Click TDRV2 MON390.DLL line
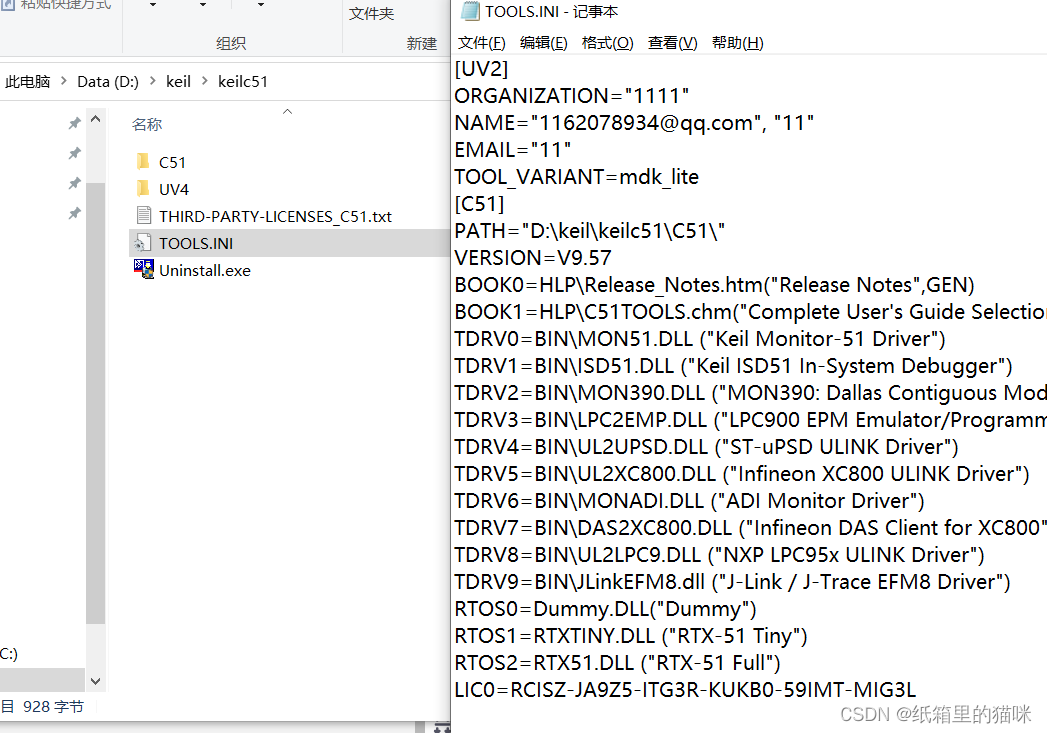Viewport: 1047px width, 733px height. (x=751, y=393)
